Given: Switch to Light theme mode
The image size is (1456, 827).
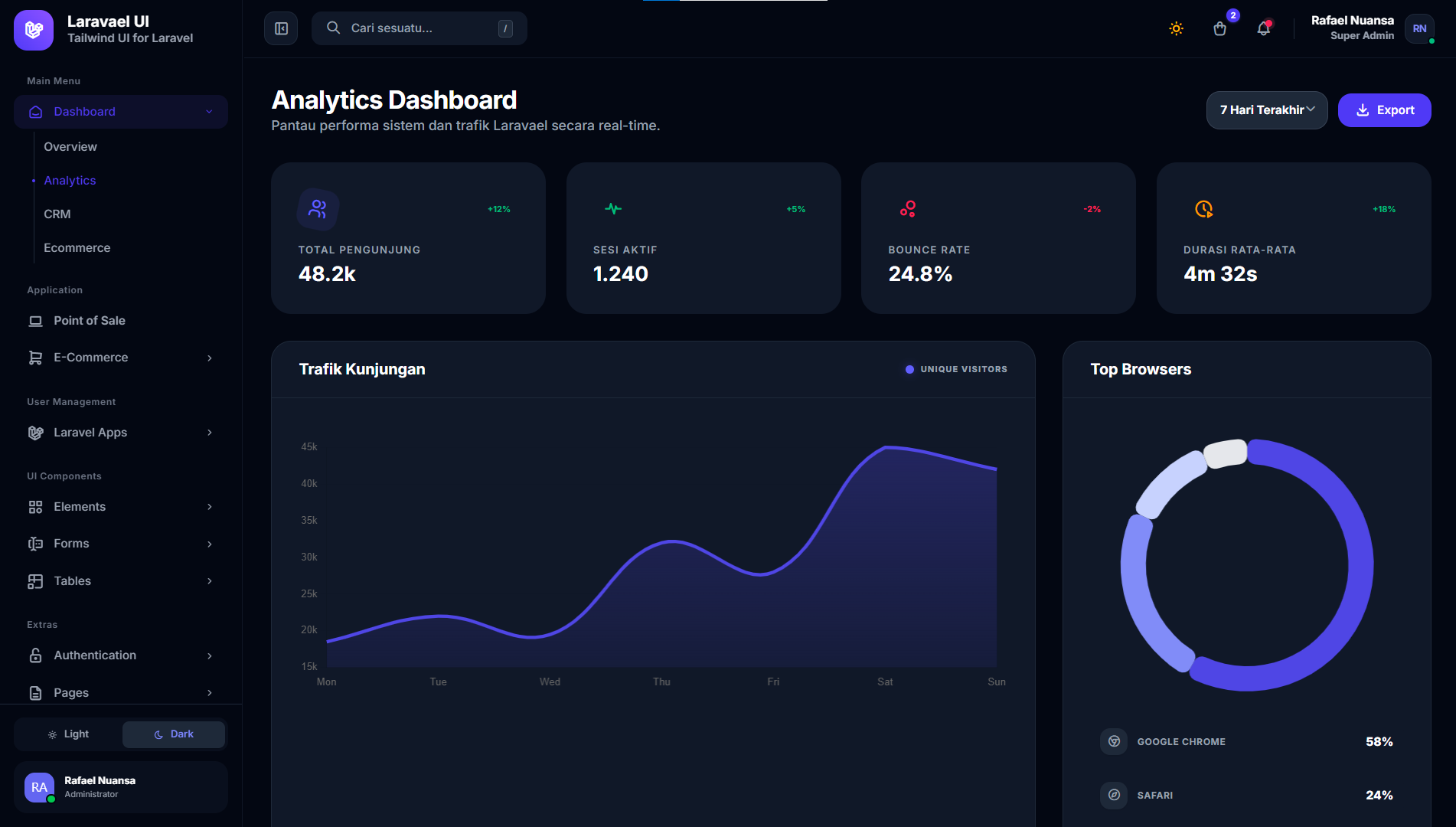Looking at the screenshot, I should pos(68,734).
